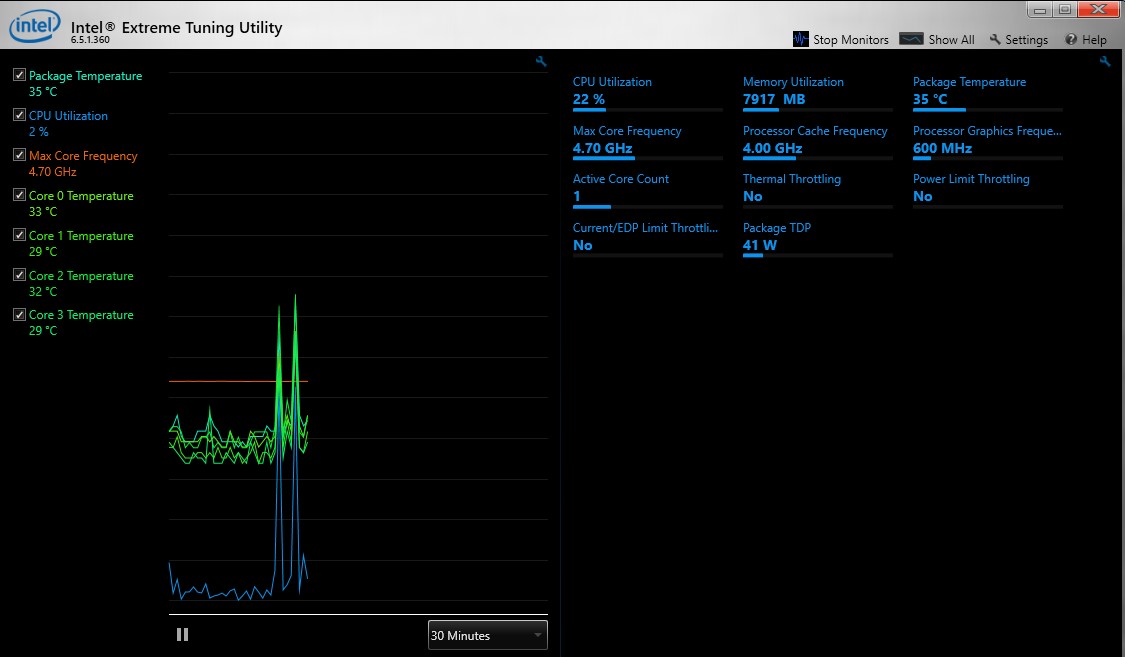Toggle Core 0 Temperature checkbox
The width and height of the screenshot is (1125, 657).
click(19, 195)
